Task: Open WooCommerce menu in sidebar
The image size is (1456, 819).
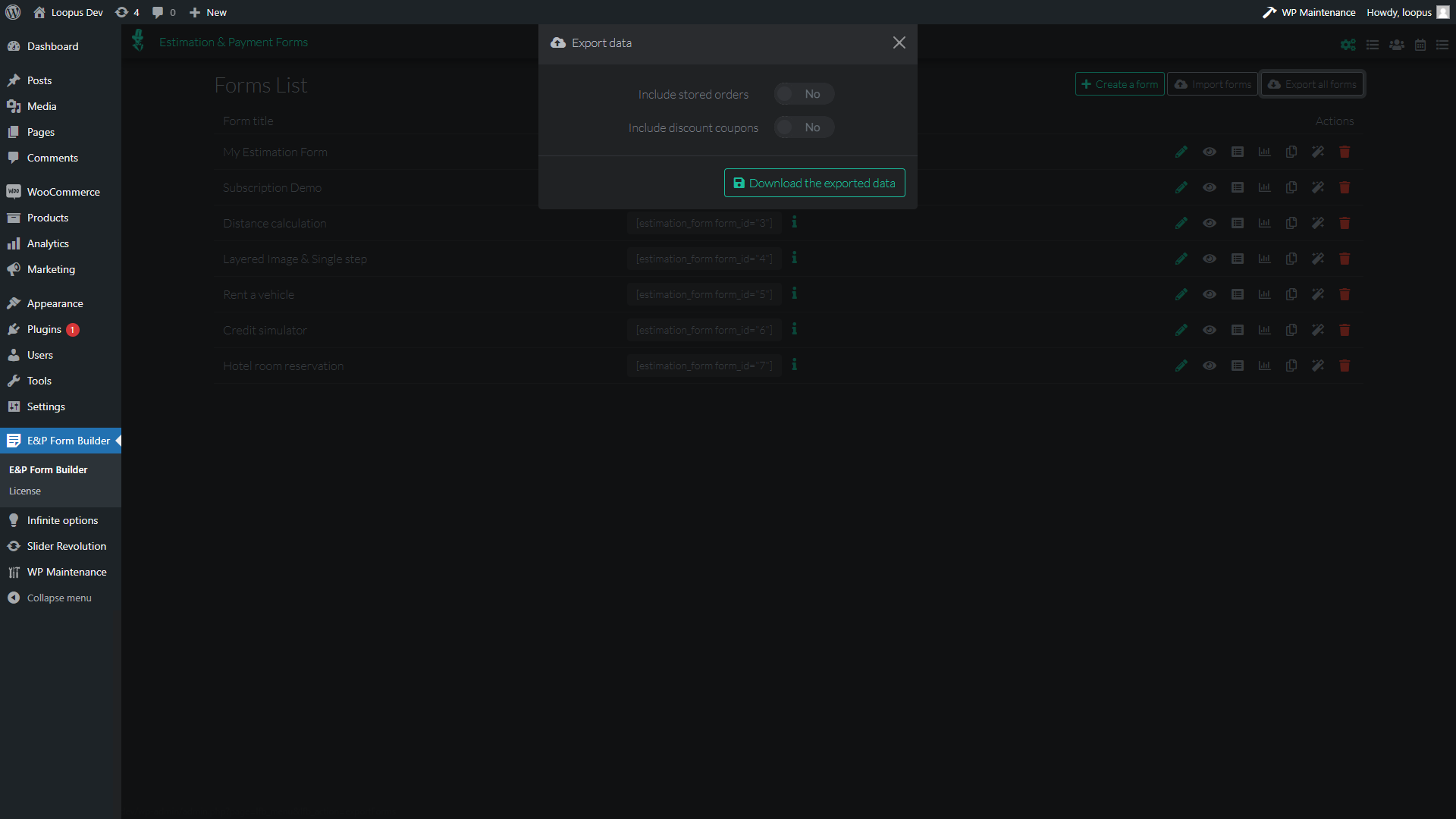Action: point(63,192)
